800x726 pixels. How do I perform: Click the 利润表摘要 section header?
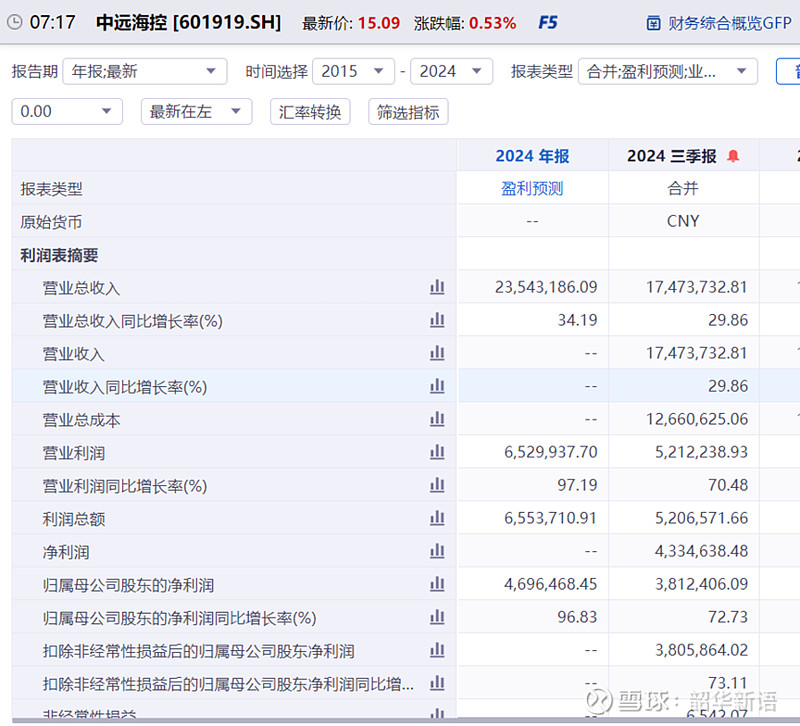coord(59,255)
